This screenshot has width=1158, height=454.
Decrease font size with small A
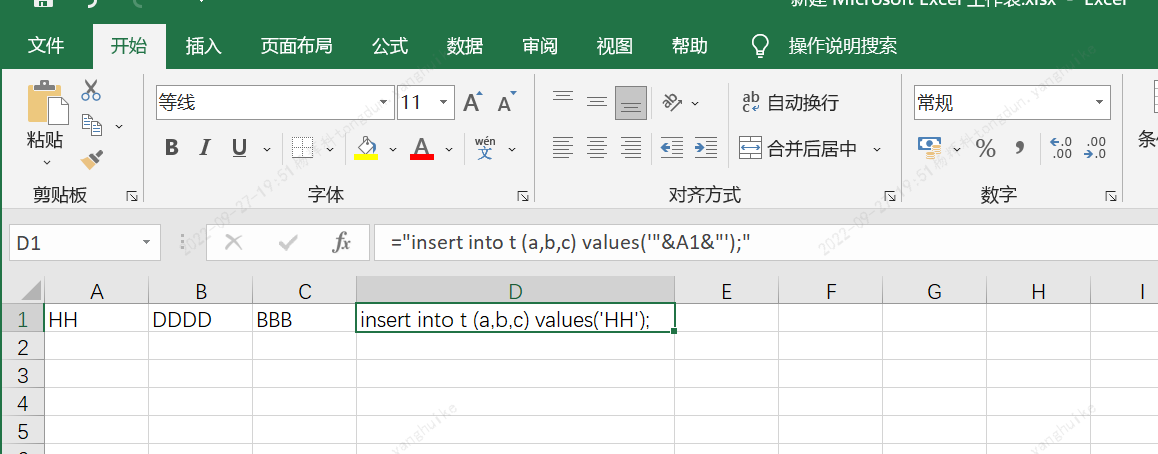[x=507, y=103]
